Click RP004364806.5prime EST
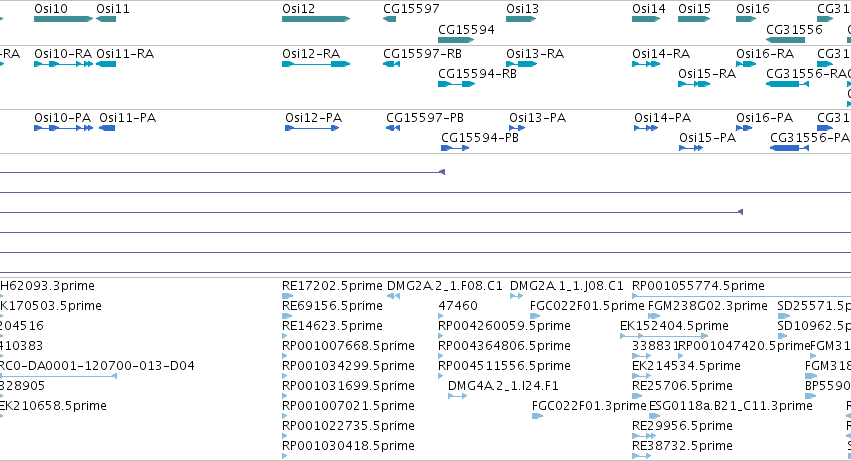The width and height of the screenshot is (851, 461). pyautogui.click(x=441, y=356)
